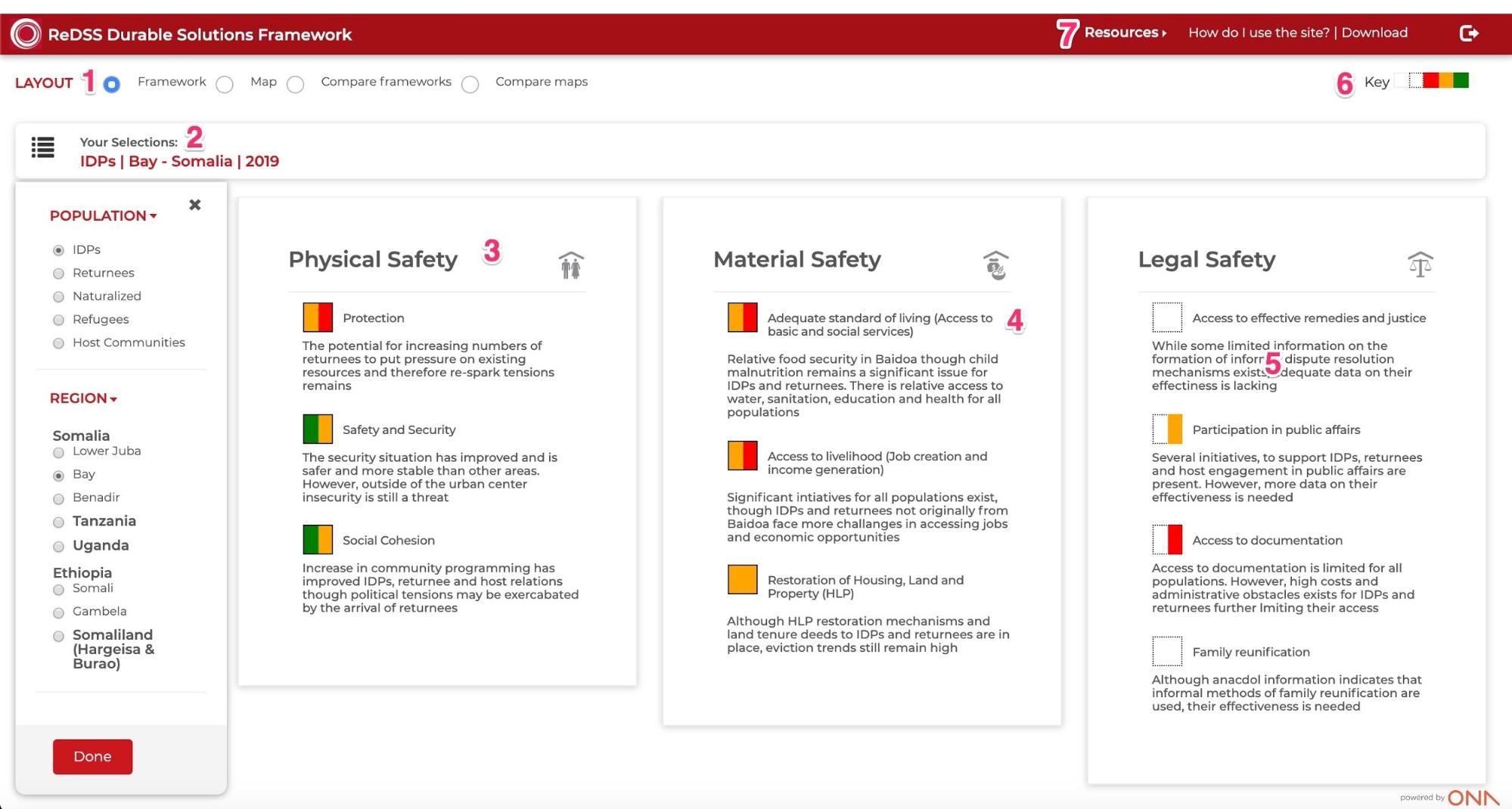Screen dimensions: 1512x809
Task: Click the Download link
Action: pos(1374,33)
